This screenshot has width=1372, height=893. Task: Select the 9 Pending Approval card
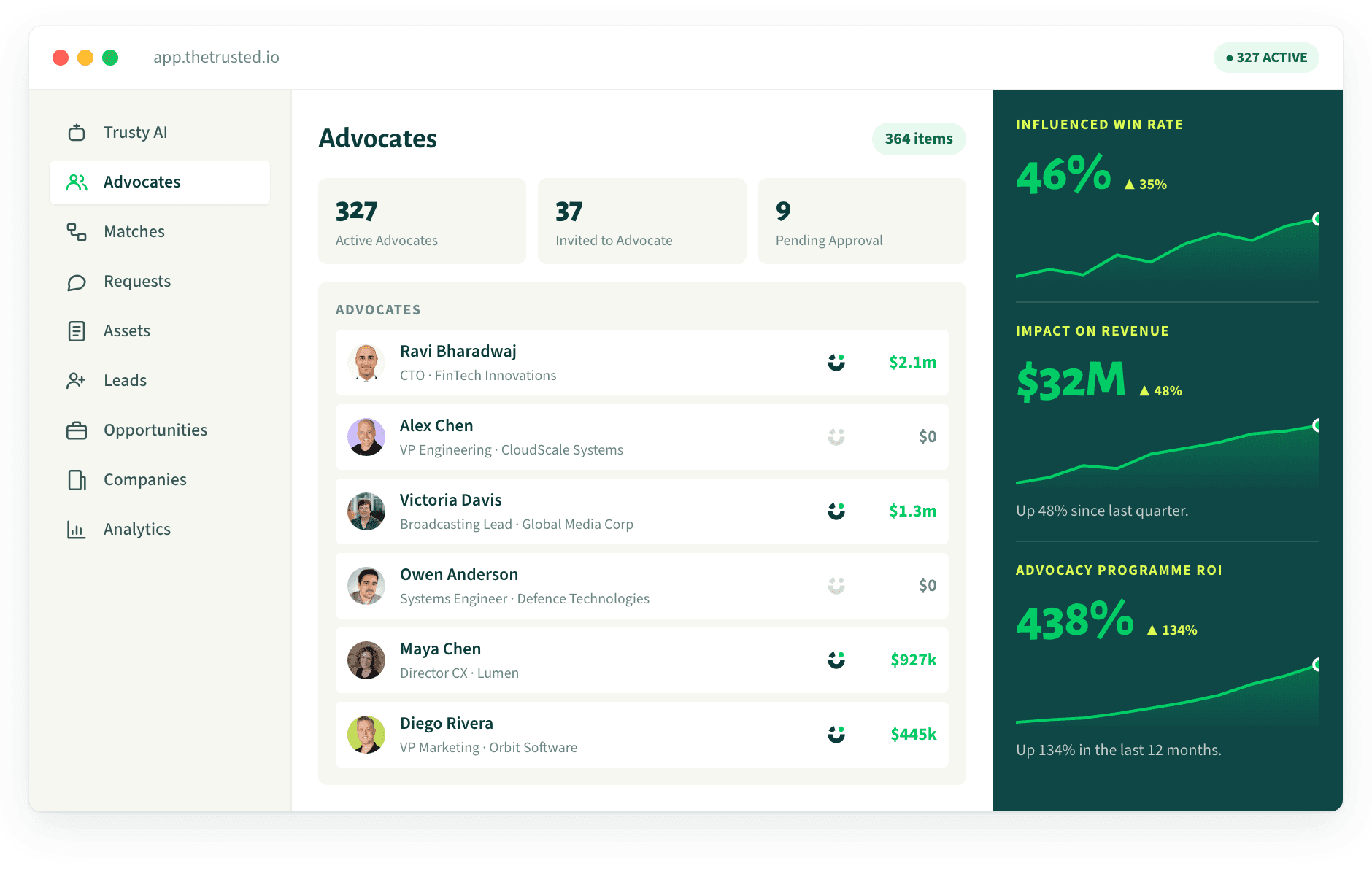[x=862, y=221]
